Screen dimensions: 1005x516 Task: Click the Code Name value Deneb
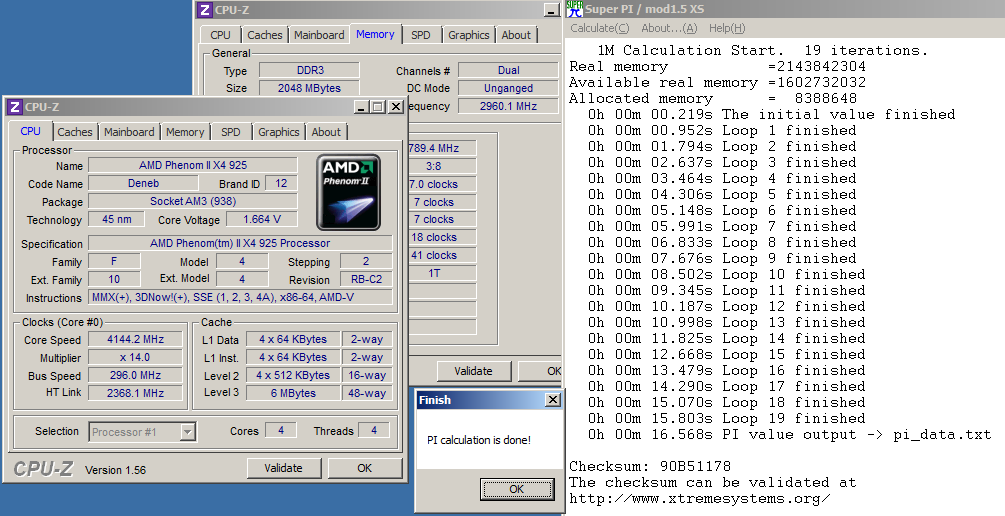click(x=144, y=183)
